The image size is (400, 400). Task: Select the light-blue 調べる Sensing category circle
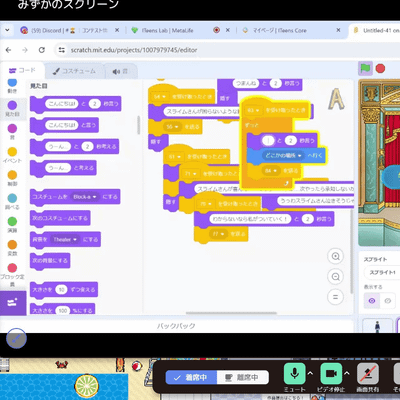(12, 198)
